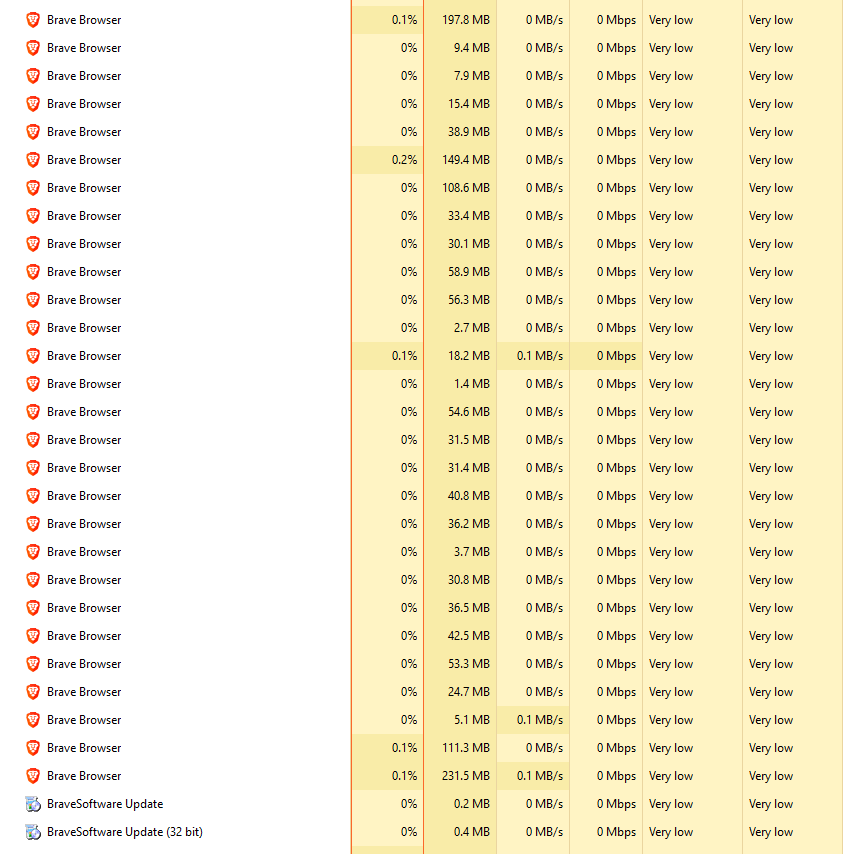850x854 pixels.
Task: Click the 1.4 MB memory value
Action: tap(472, 384)
